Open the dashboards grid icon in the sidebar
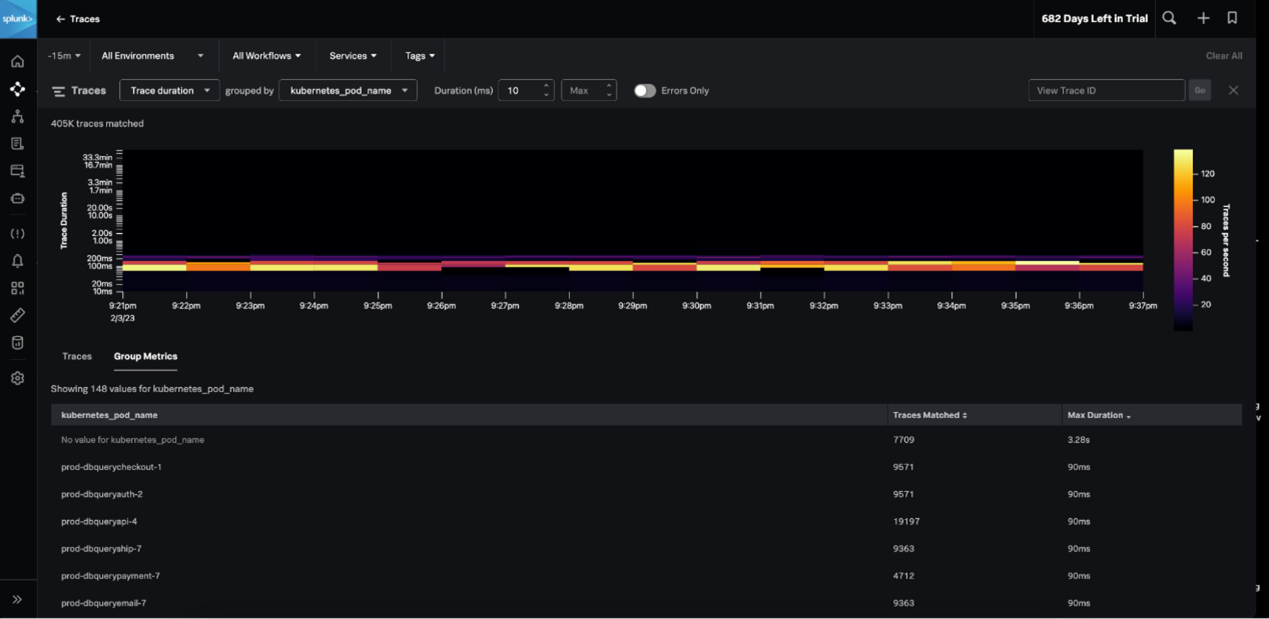This screenshot has width=1269, height=619. [x=18, y=288]
